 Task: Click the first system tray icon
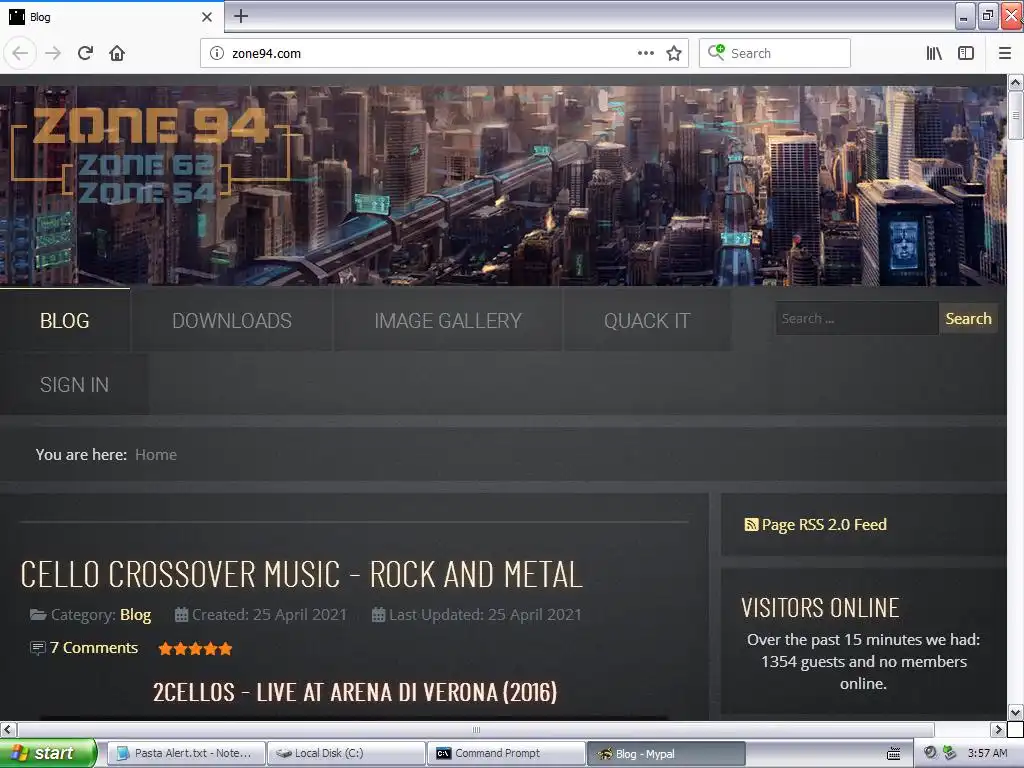point(931,752)
